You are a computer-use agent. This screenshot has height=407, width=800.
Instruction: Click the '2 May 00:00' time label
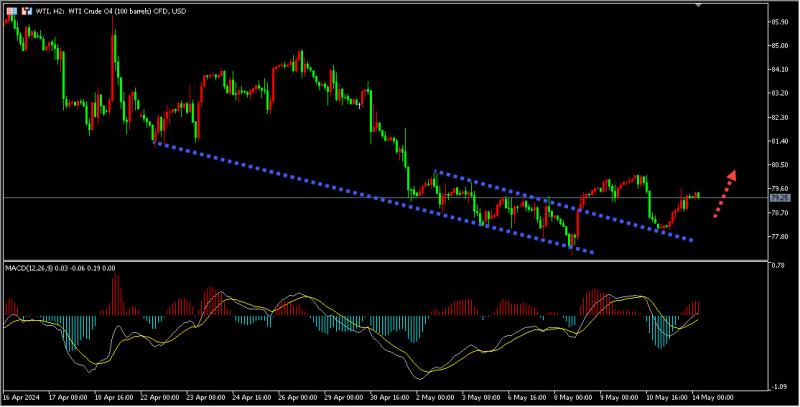click(x=435, y=397)
